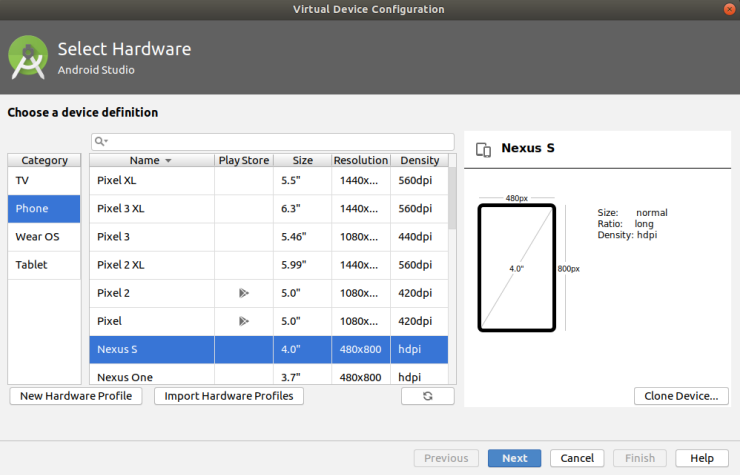Close the Virtual Device Configuration window
The width and height of the screenshot is (740, 475).
pyautogui.click(x=729, y=9)
